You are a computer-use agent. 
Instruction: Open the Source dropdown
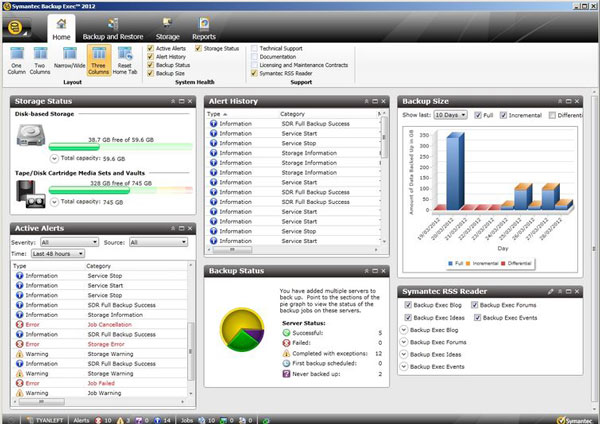158,242
